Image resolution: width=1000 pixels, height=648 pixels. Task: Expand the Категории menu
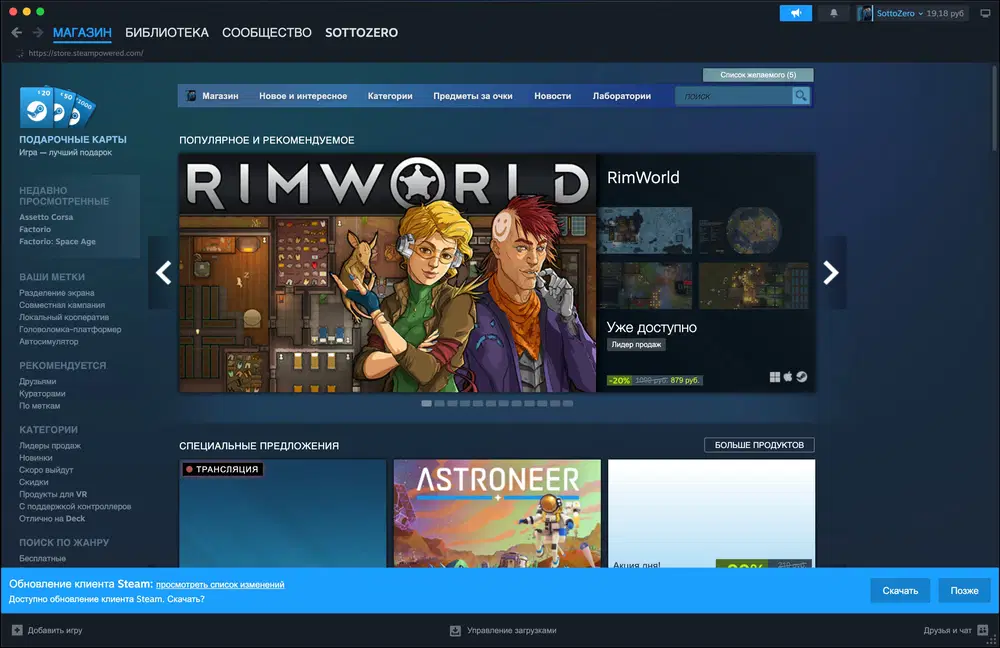[390, 96]
